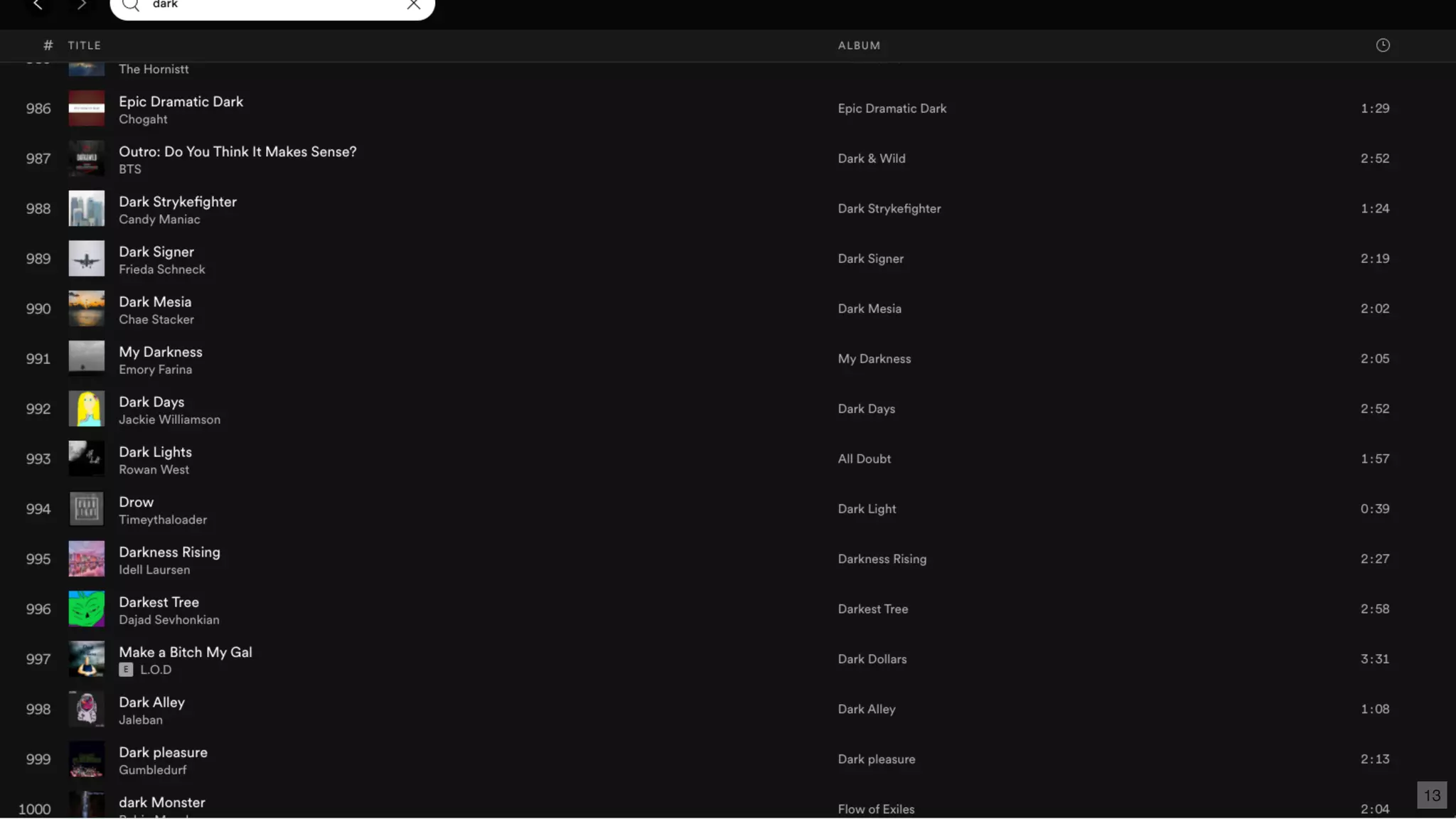Click the back navigation arrow
1456x819 pixels.
pos(38,5)
